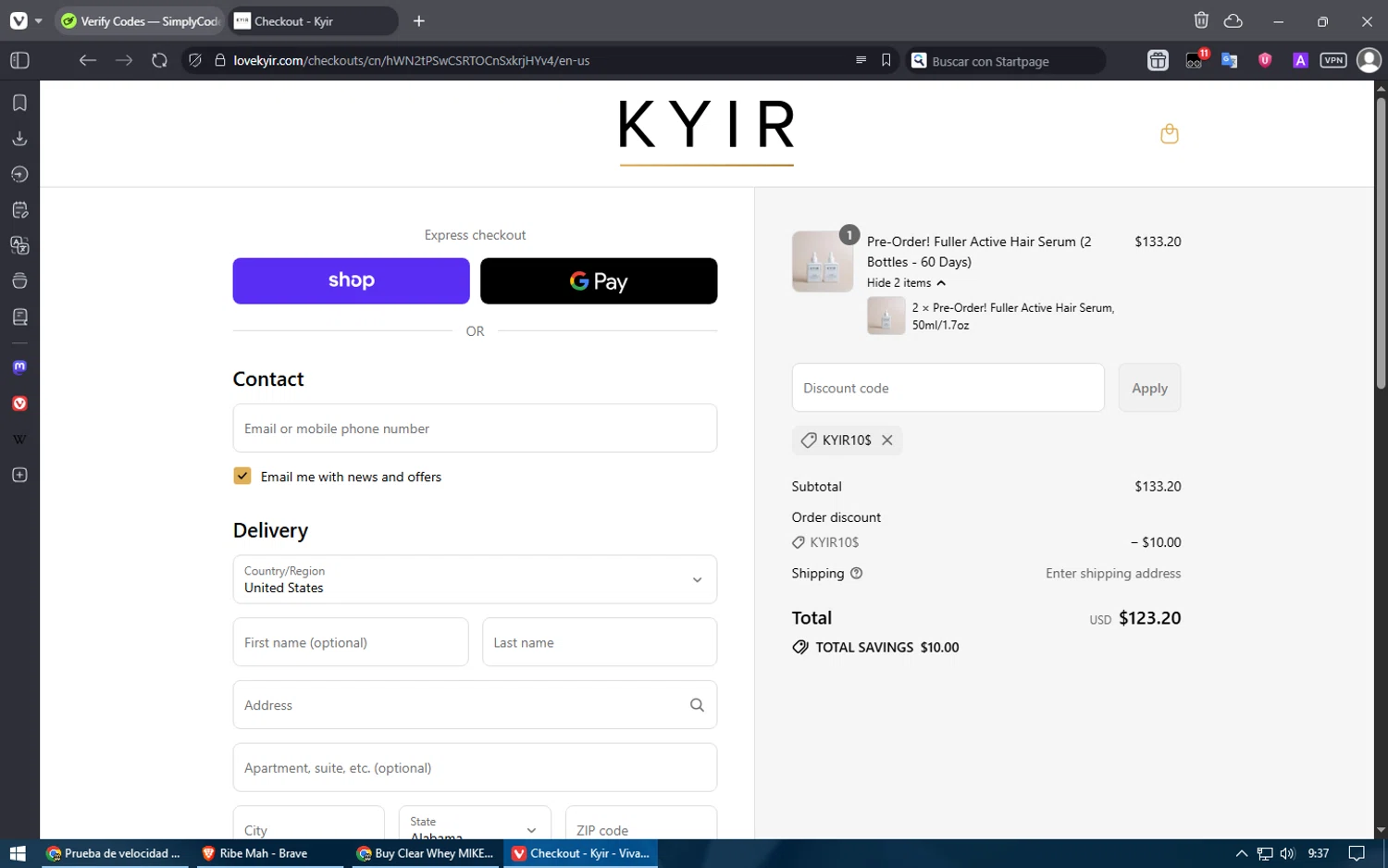The width and height of the screenshot is (1388, 868).
Task: Toggle the side panel button
Action: coord(19,60)
